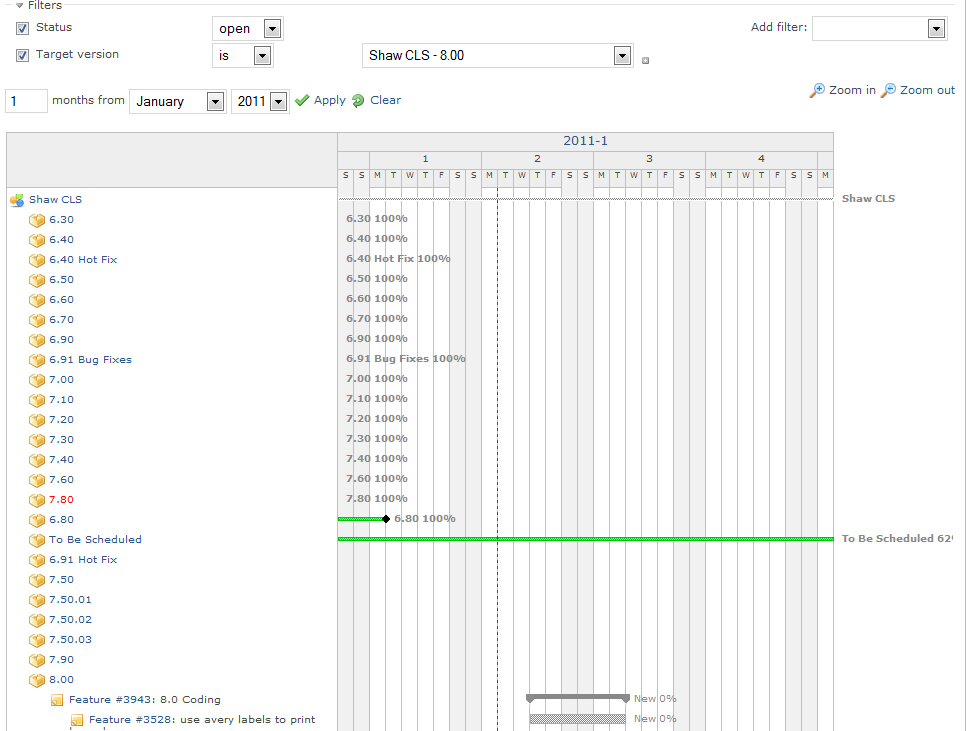Open the 8.00 version link
The height and width of the screenshot is (731, 966).
pos(62,679)
